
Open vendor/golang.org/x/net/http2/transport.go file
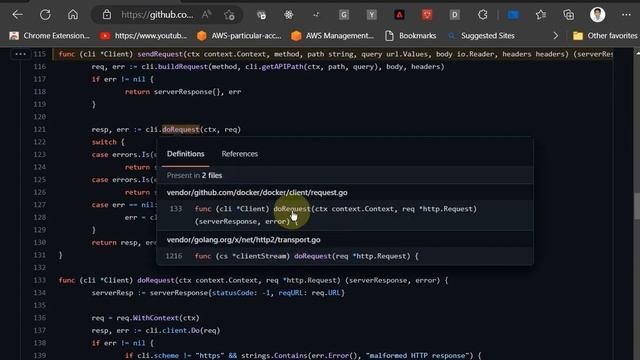pos(243,240)
